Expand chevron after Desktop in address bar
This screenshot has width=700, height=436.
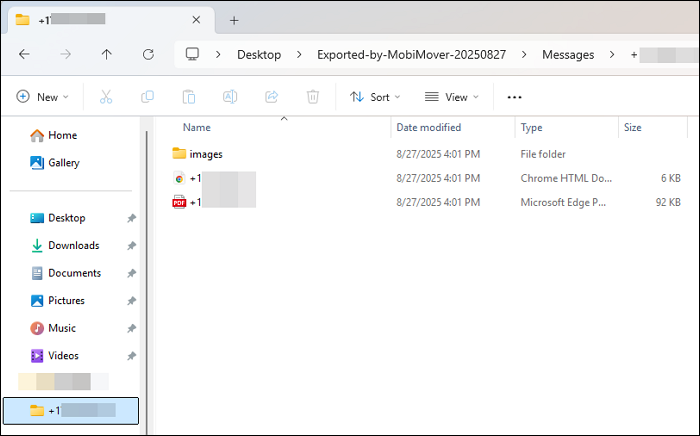pos(299,54)
